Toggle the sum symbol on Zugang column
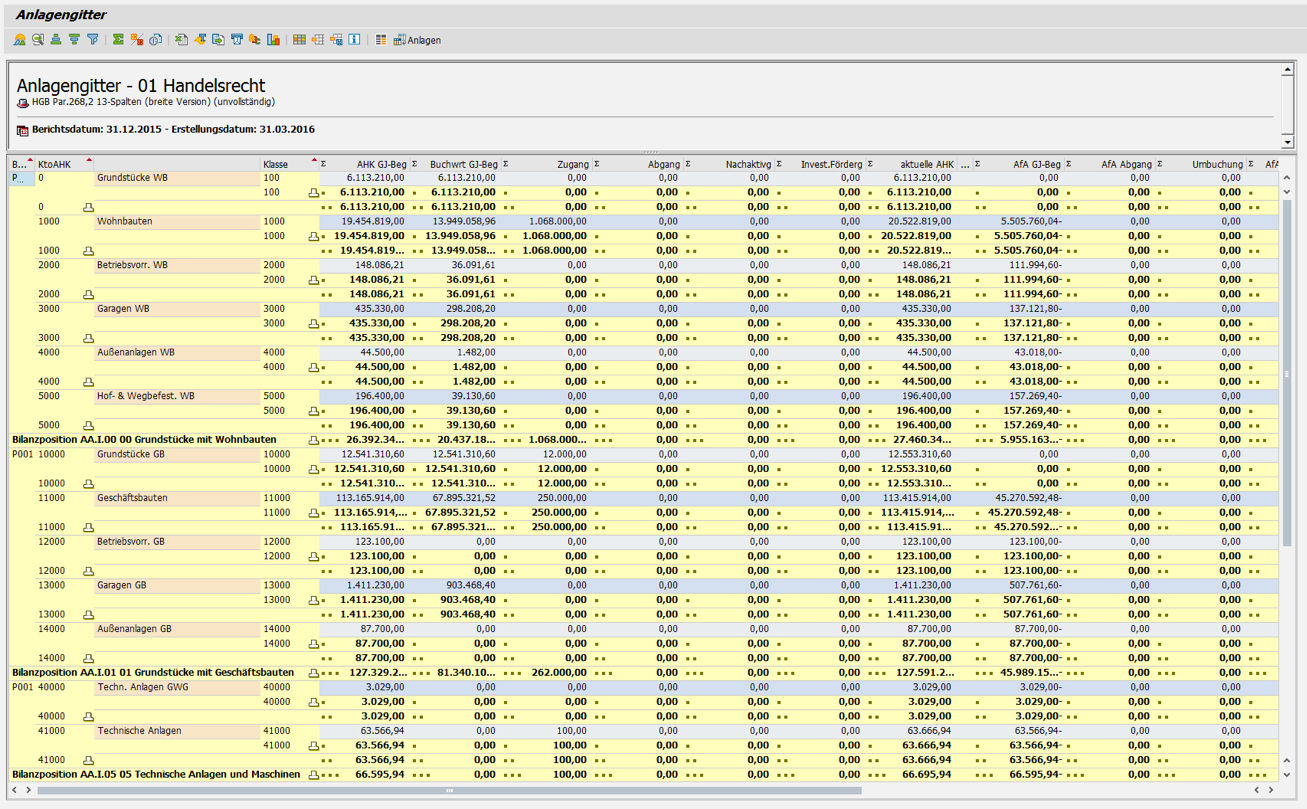This screenshot has width=1307, height=809. coord(596,163)
